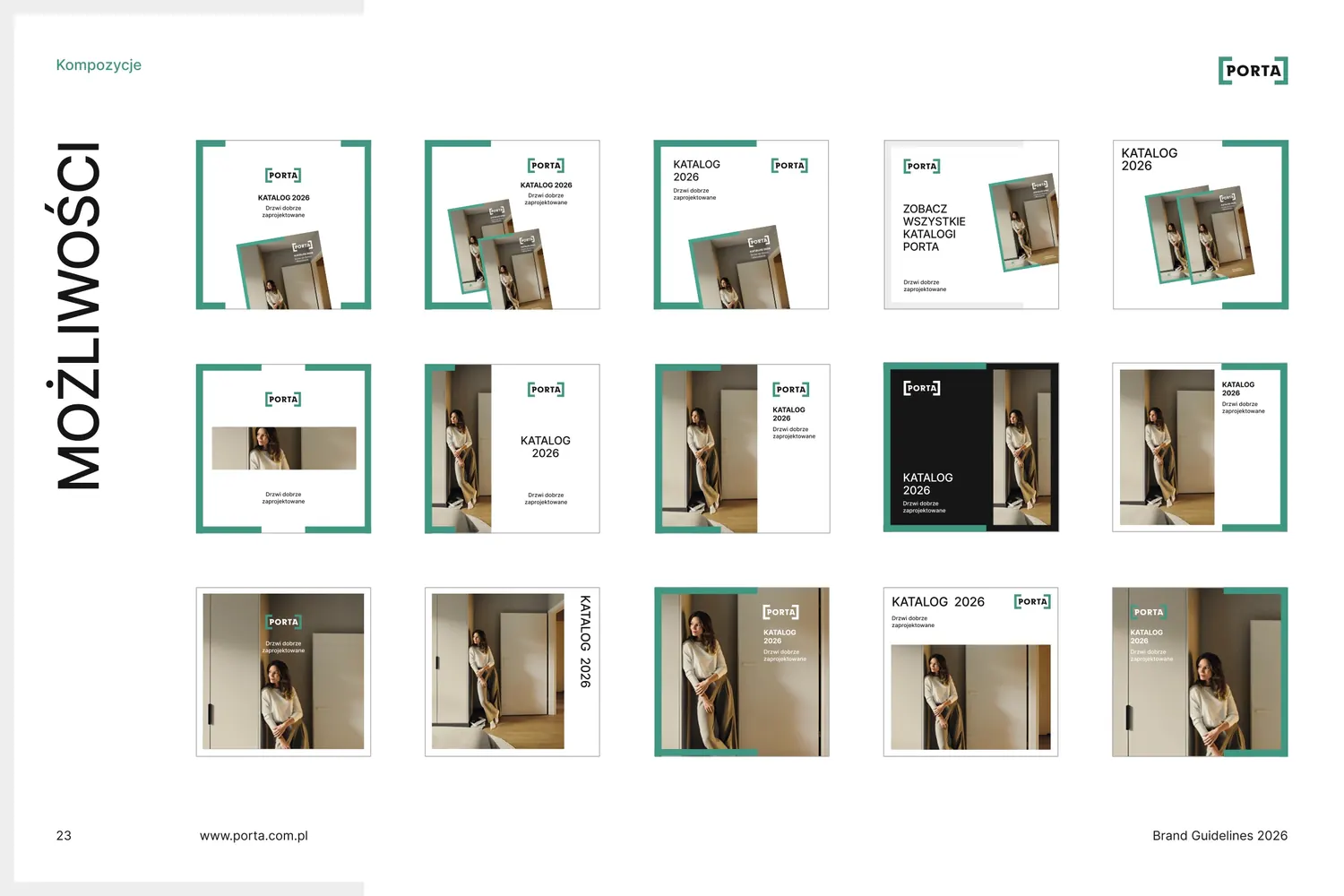The width and height of the screenshot is (1344, 896).
Task: Select the composition with rotated vertical KATALOG 2026 text
Action: (x=513, y=672)
